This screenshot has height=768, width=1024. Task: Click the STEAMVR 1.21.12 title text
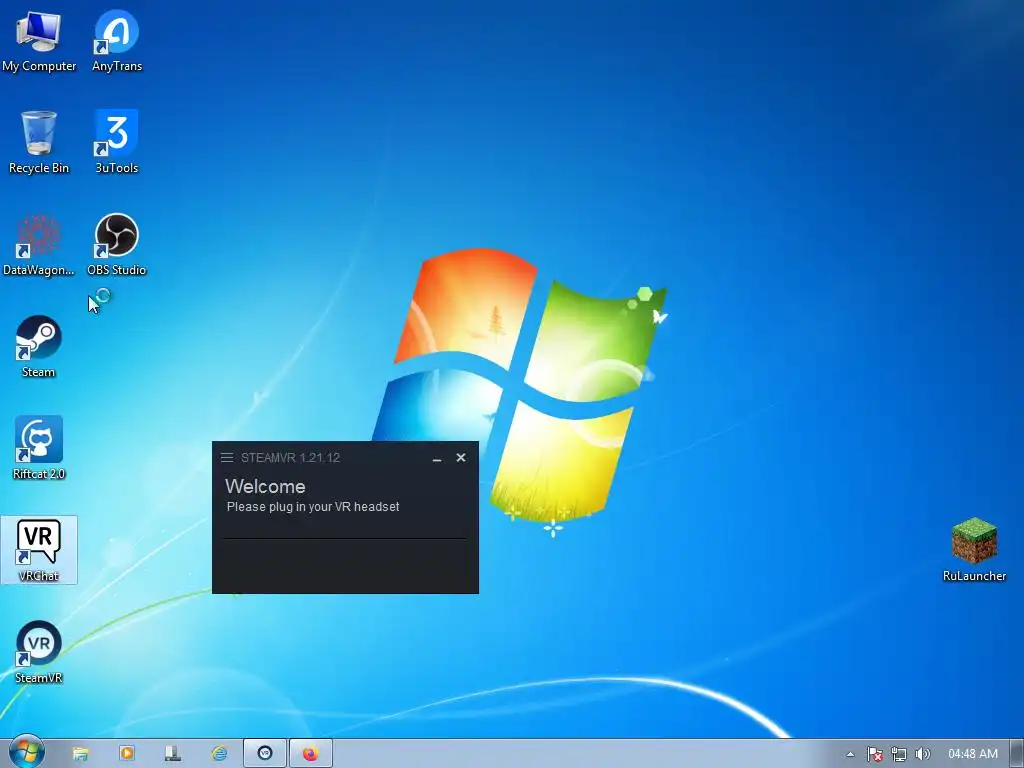click(x=291, y=457)
